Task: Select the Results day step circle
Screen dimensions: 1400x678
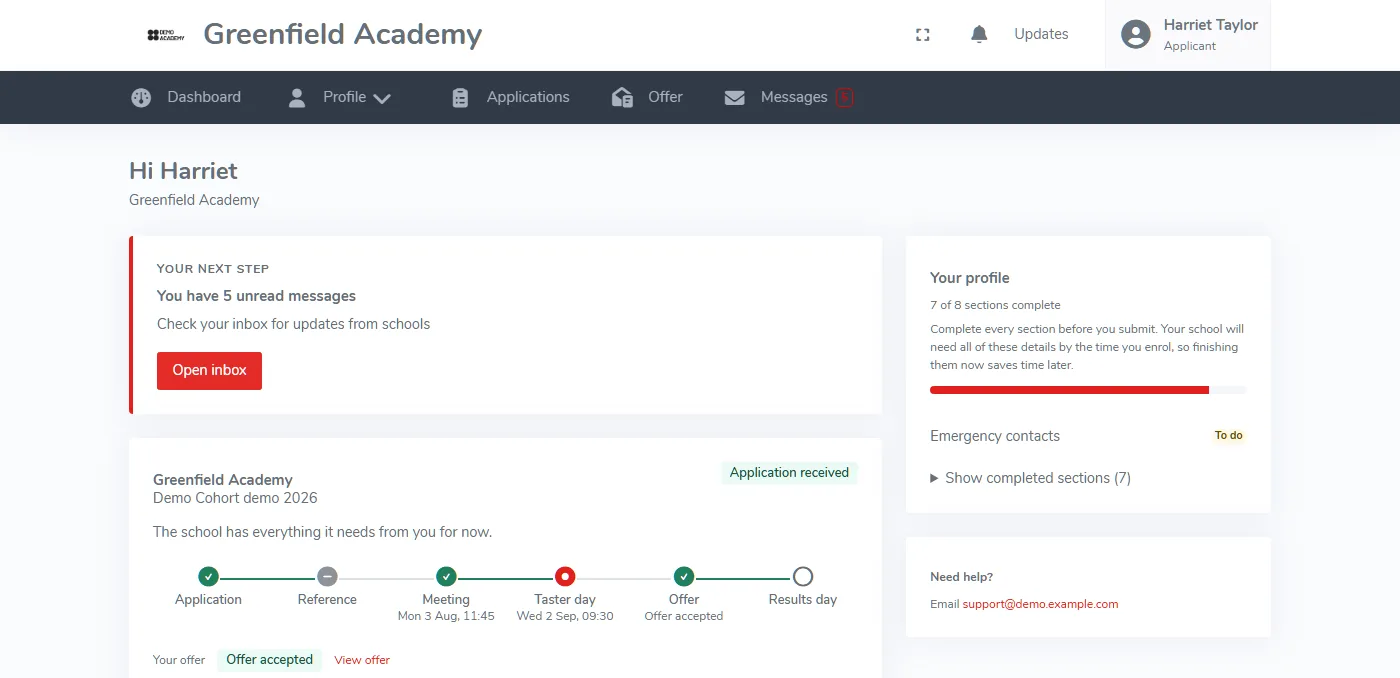Action: tap(803, 577)
